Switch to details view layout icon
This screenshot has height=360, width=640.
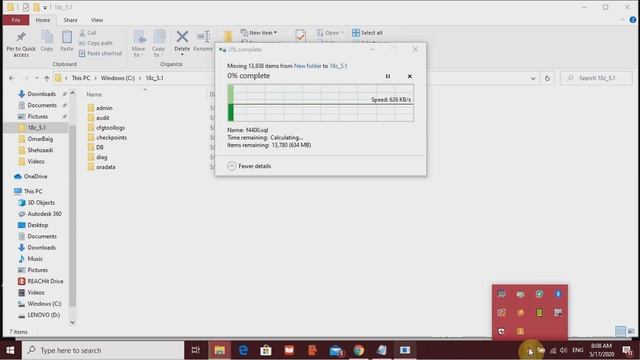(620, 331)
